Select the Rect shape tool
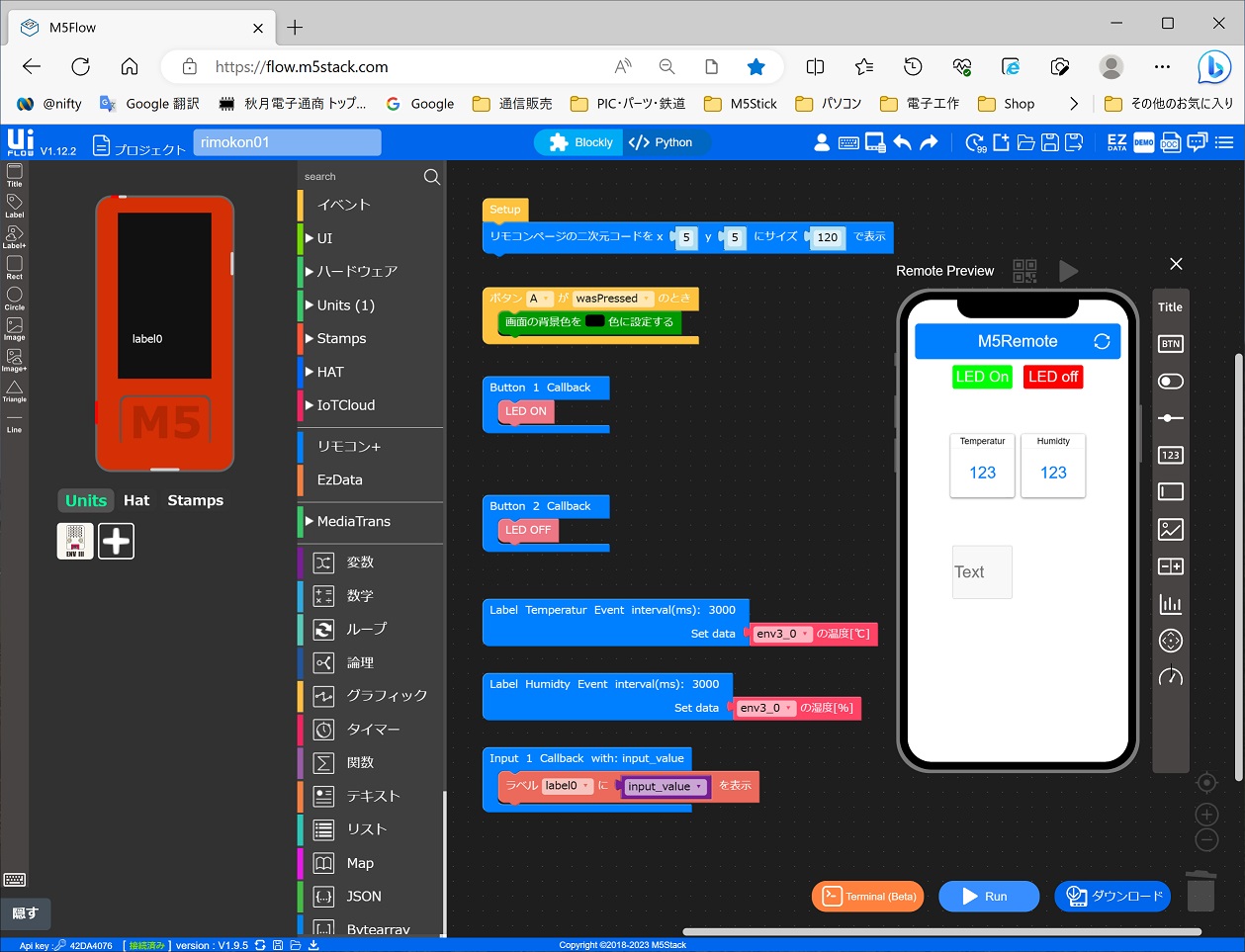This screenshot has height=952, width=1245. click(14, 268)
